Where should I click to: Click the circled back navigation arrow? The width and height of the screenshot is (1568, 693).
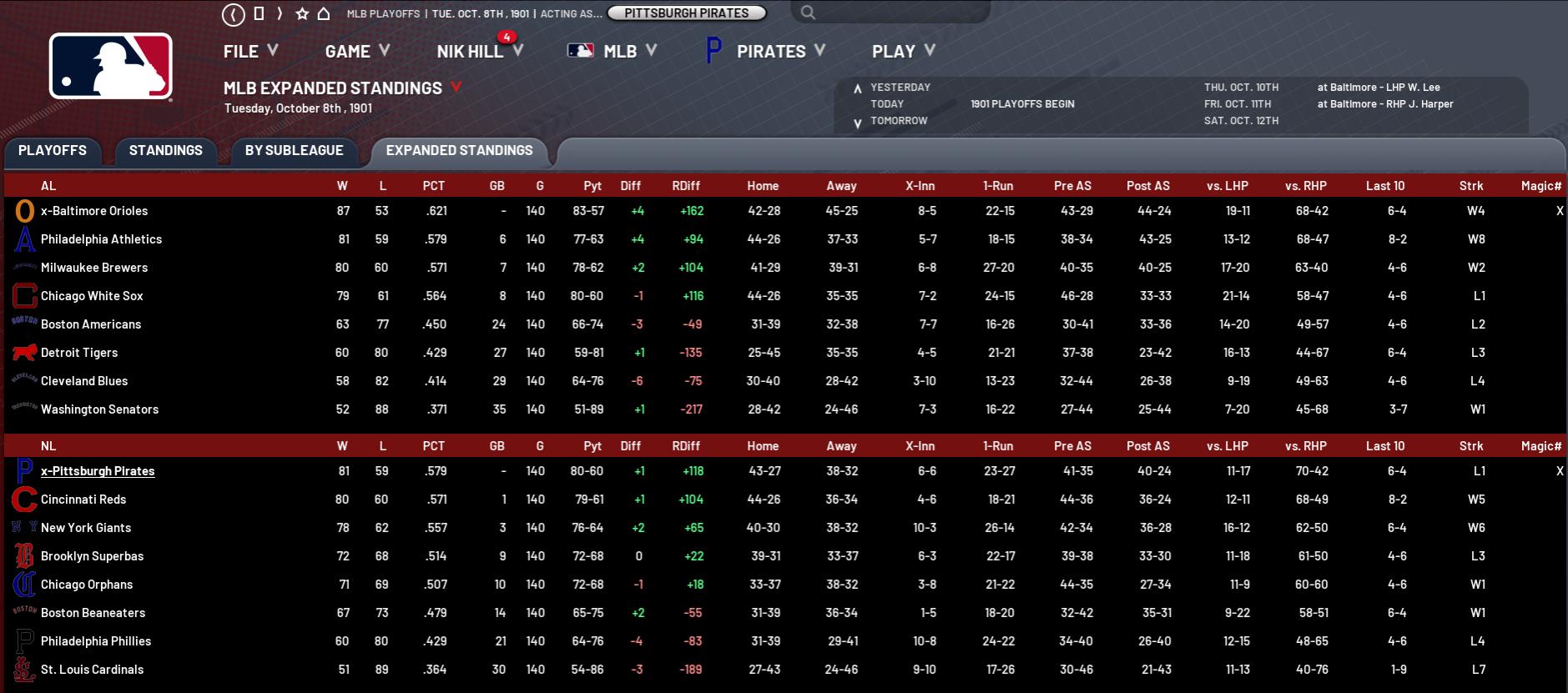[234, 14]
